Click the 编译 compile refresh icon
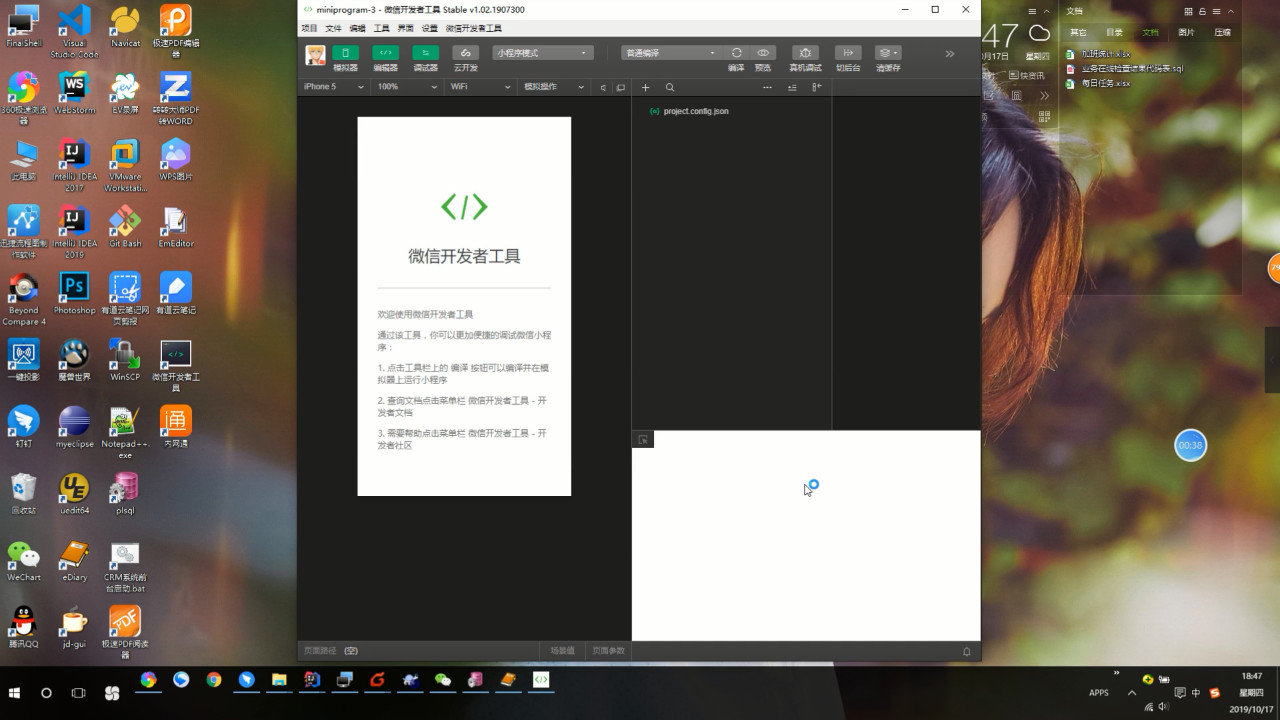 click(736, 53)
